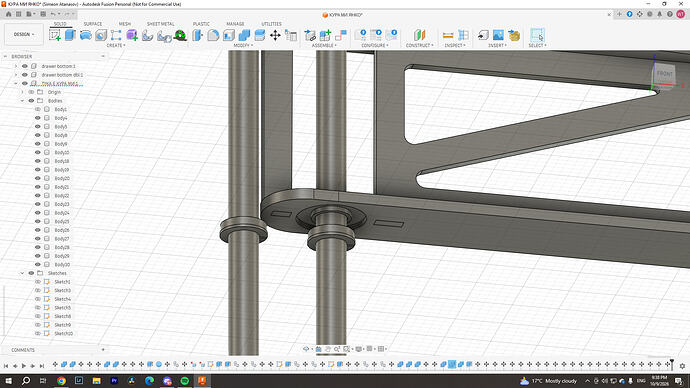Activate the Select window tool icon

click(537, 35)
